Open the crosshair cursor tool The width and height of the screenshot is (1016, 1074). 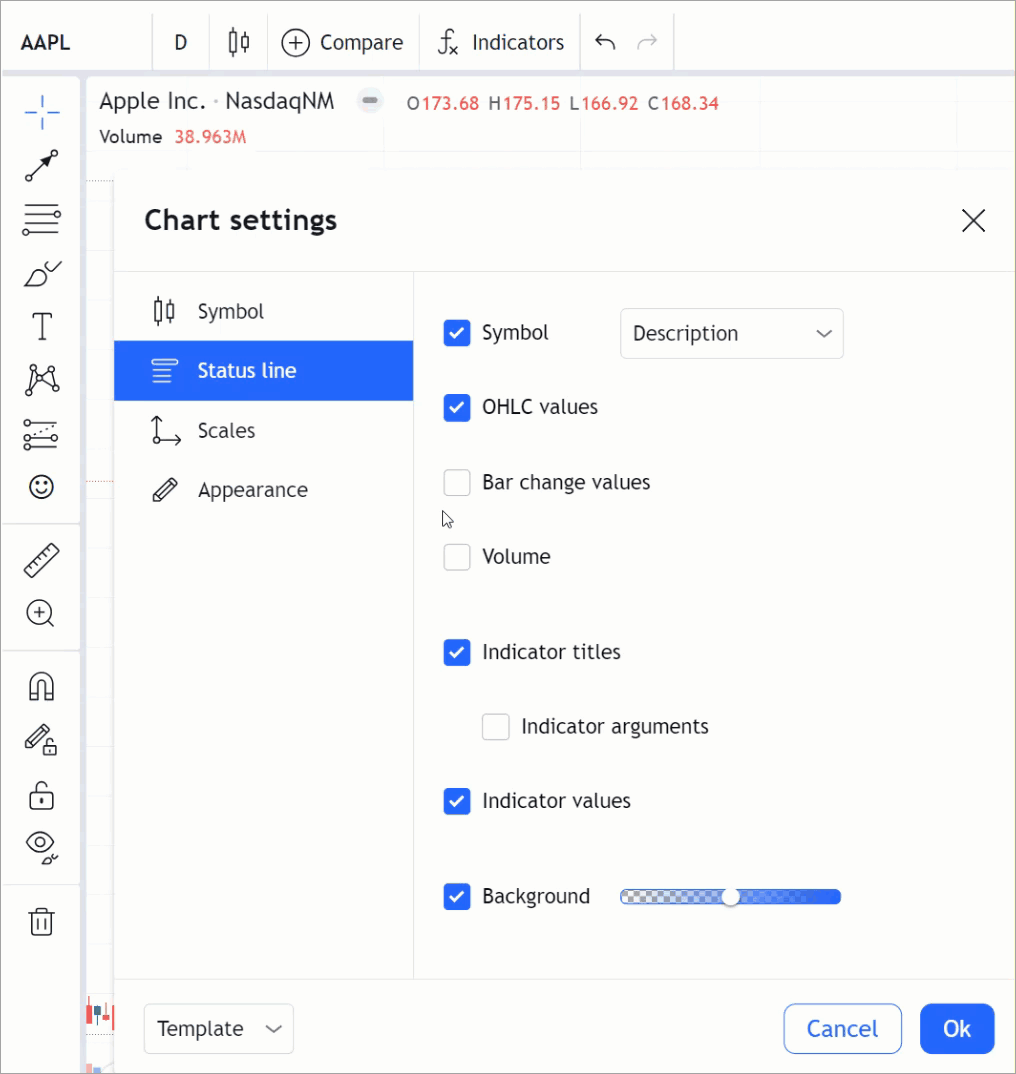pos(40,112)
